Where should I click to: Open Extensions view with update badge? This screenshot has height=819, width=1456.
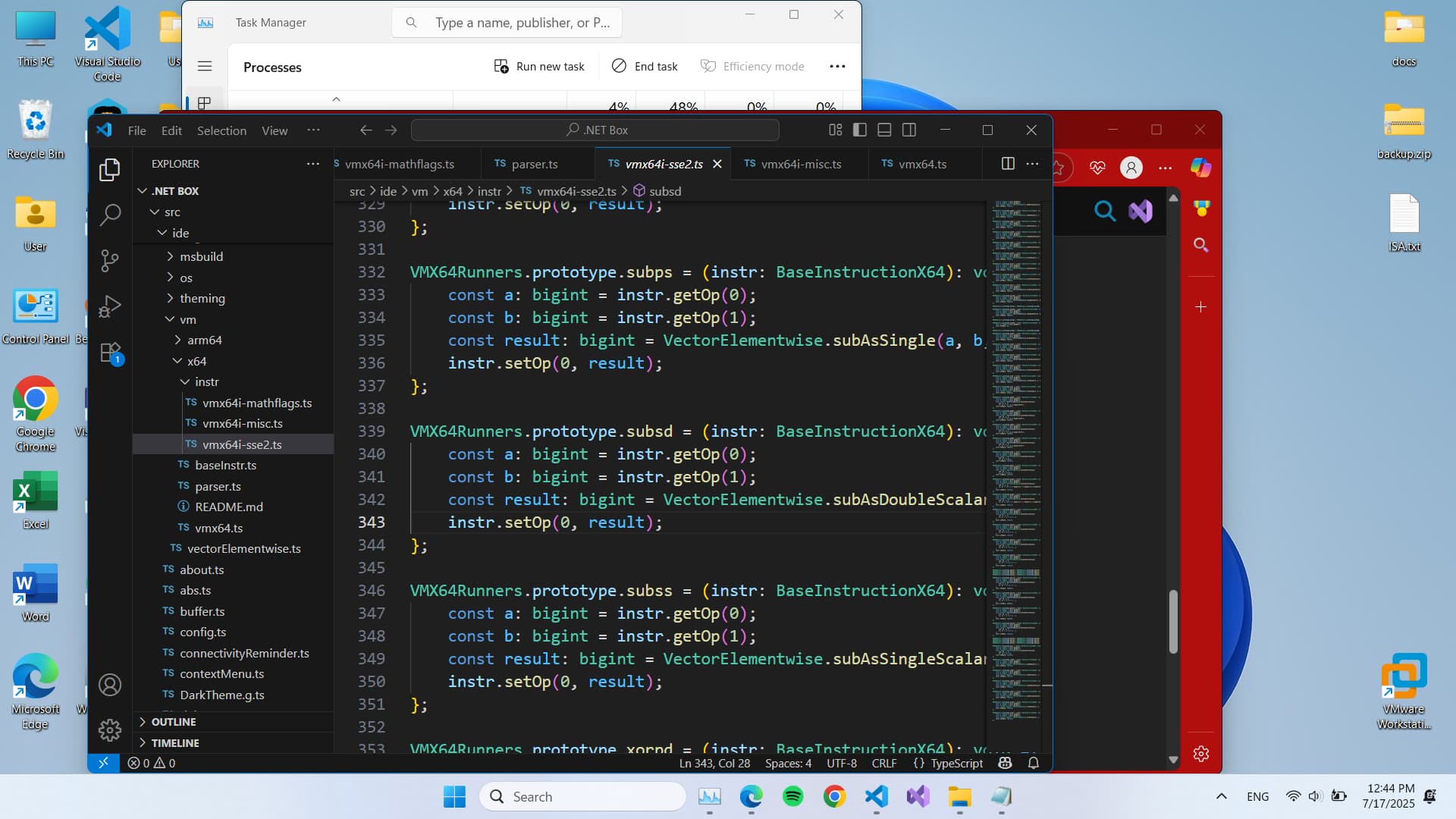point(110,353)
